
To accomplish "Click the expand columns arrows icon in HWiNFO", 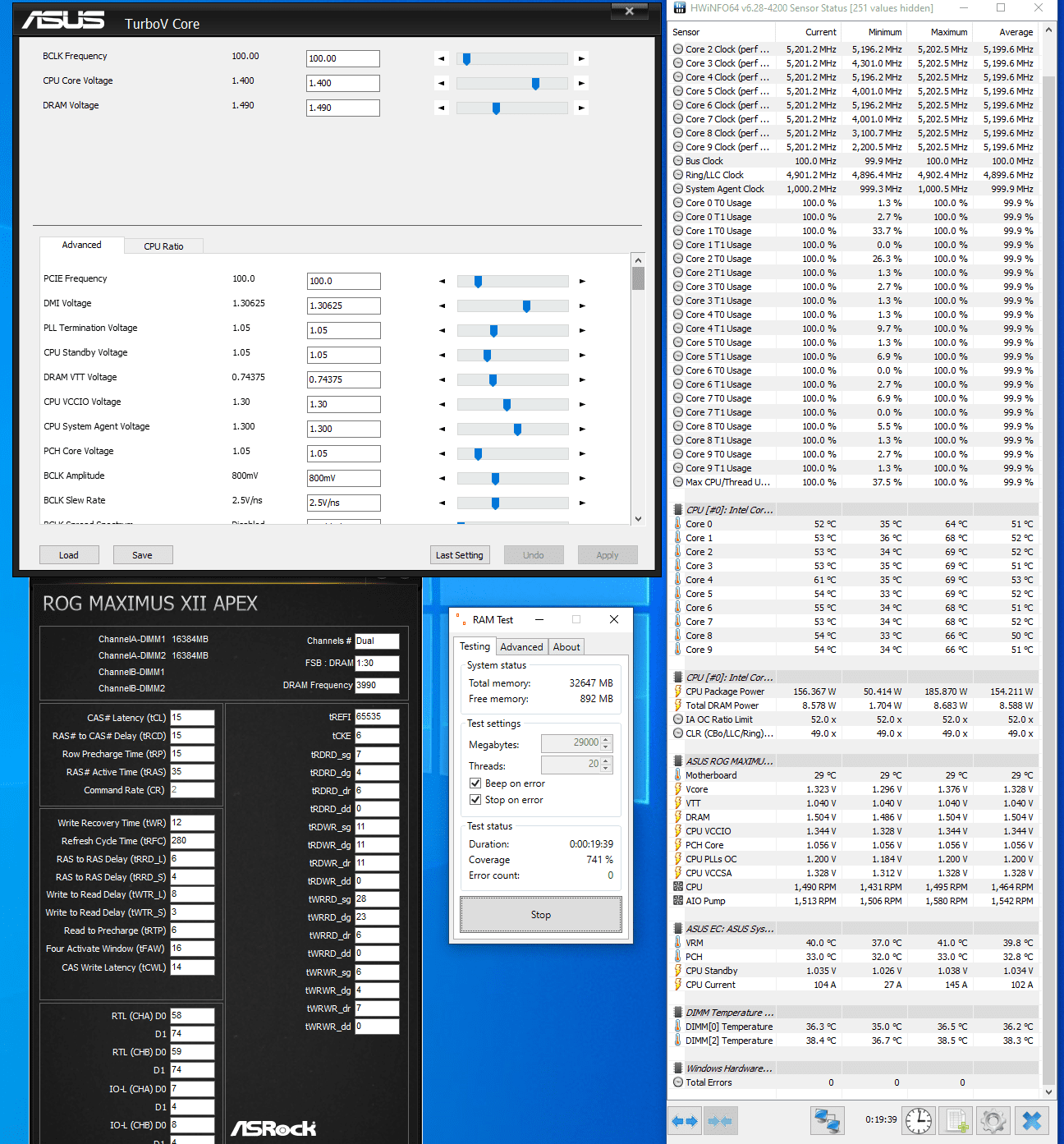I will [x=685, y=1121].
